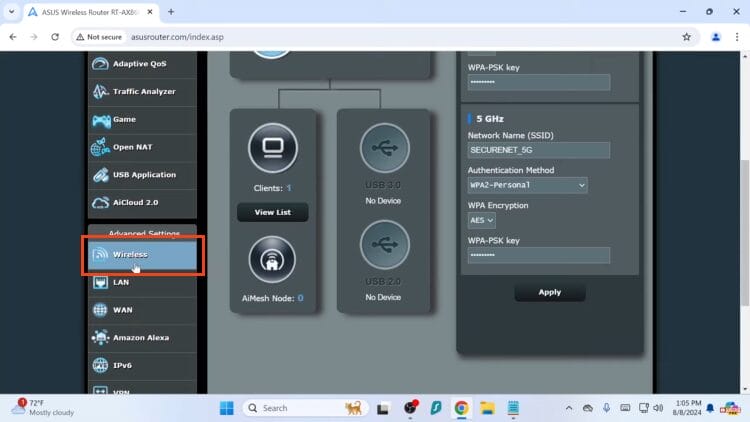Open Adaptive QoS from sidebar
Viewport: 750px width, 422px height.
point(142,64)
